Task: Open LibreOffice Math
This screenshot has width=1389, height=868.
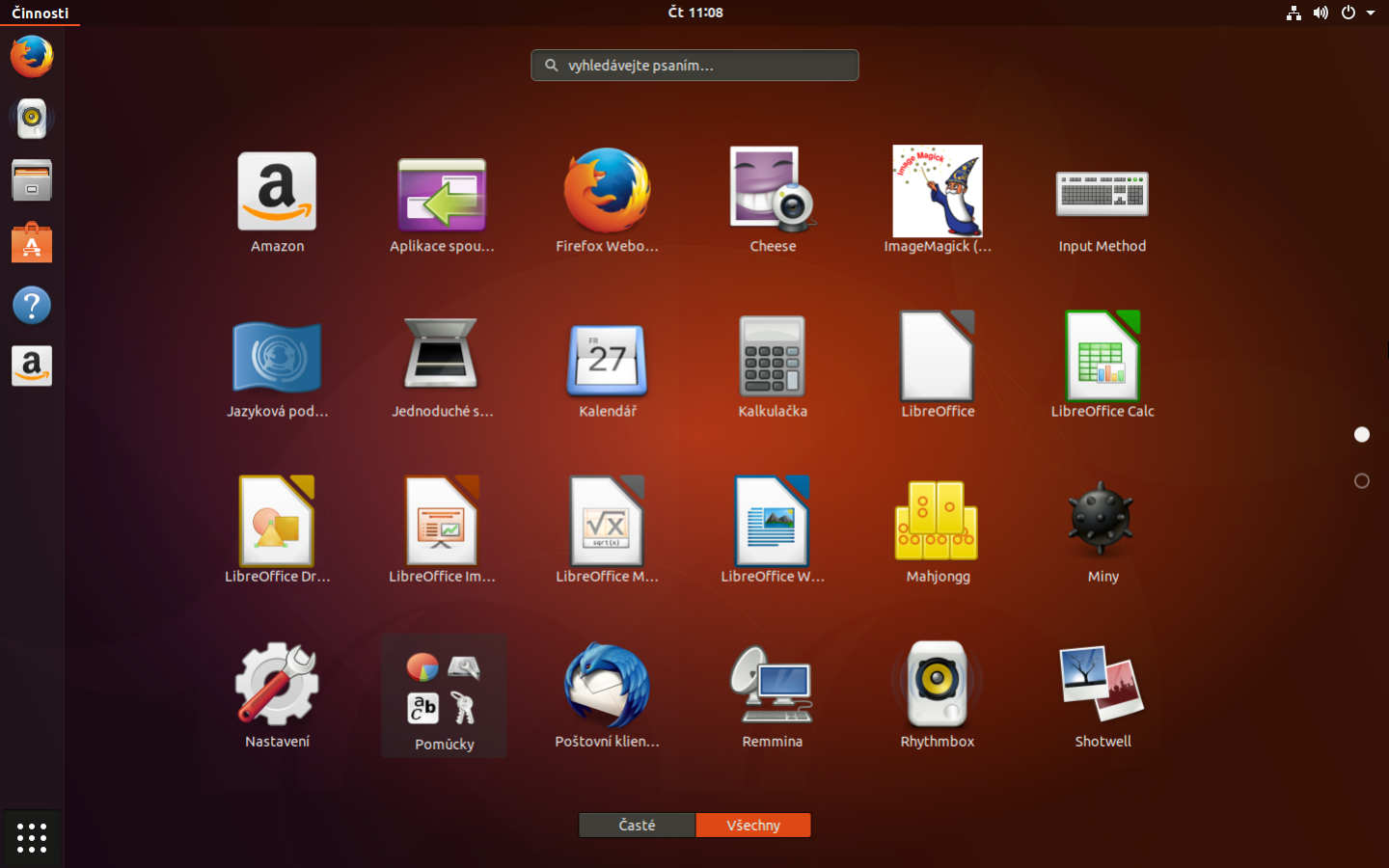Action: click(607, 529)
